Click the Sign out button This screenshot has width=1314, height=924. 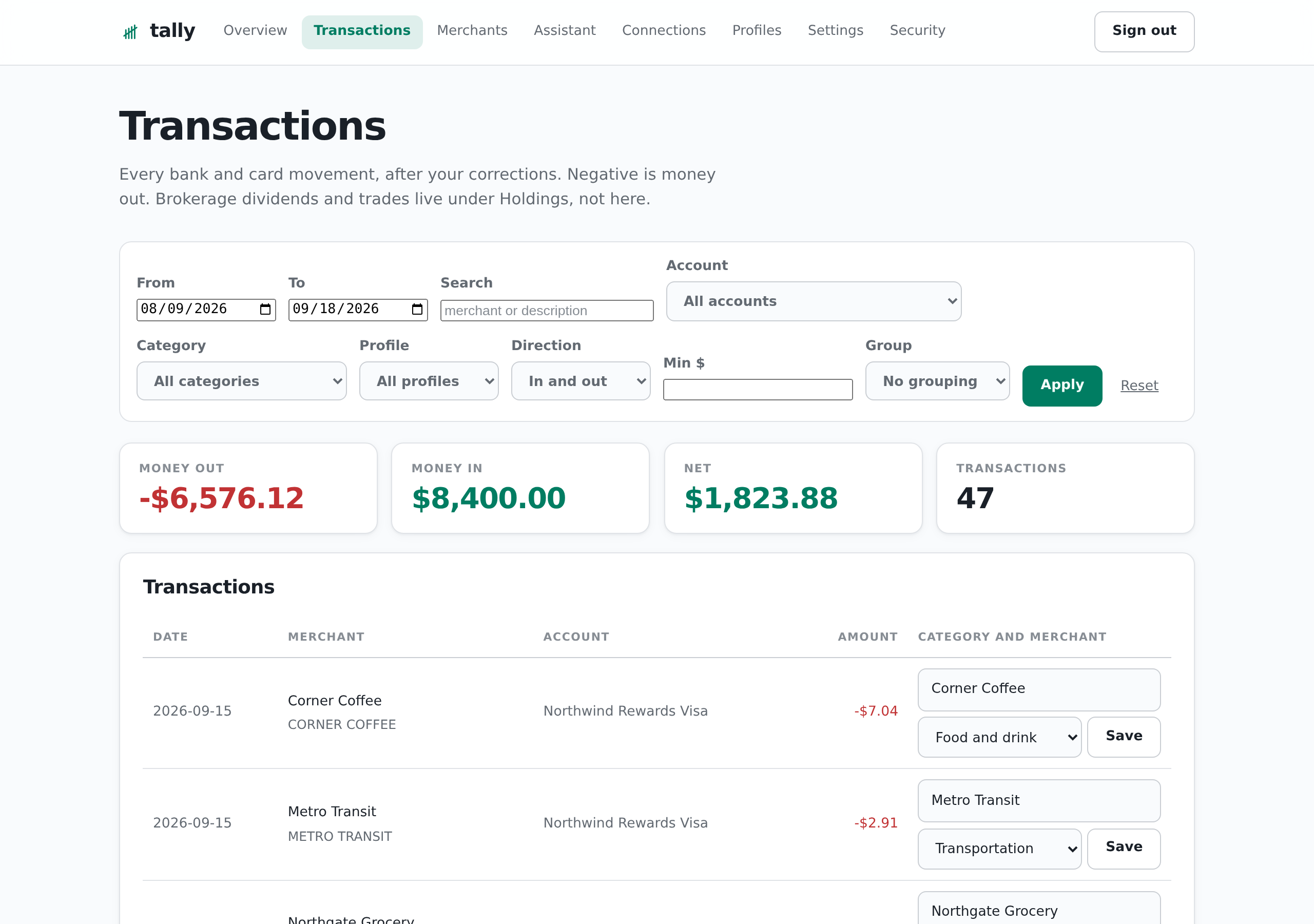click(1144, 32)
